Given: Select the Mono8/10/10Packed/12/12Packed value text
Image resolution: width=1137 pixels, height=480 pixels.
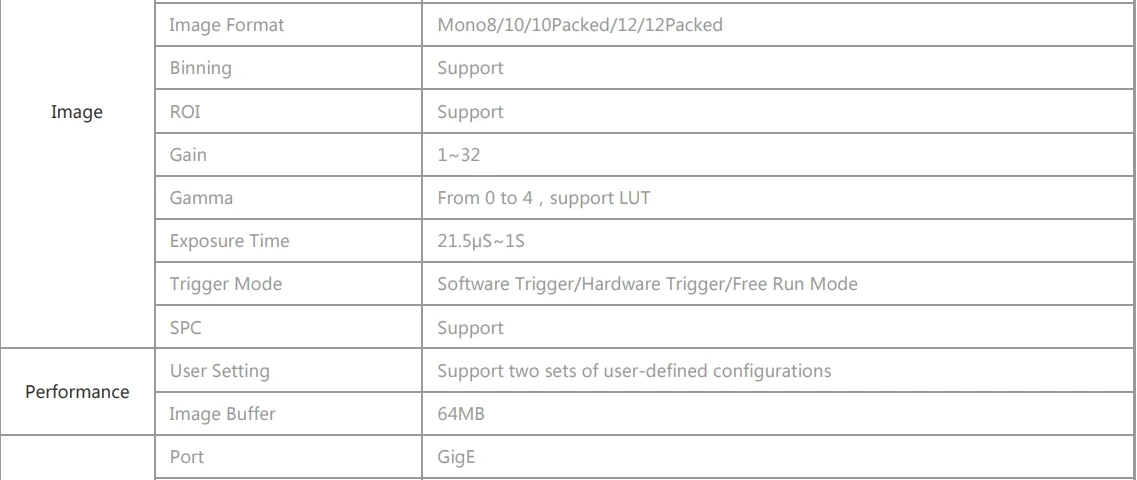Looking at the screenshot, I should [x=580, y=26].
